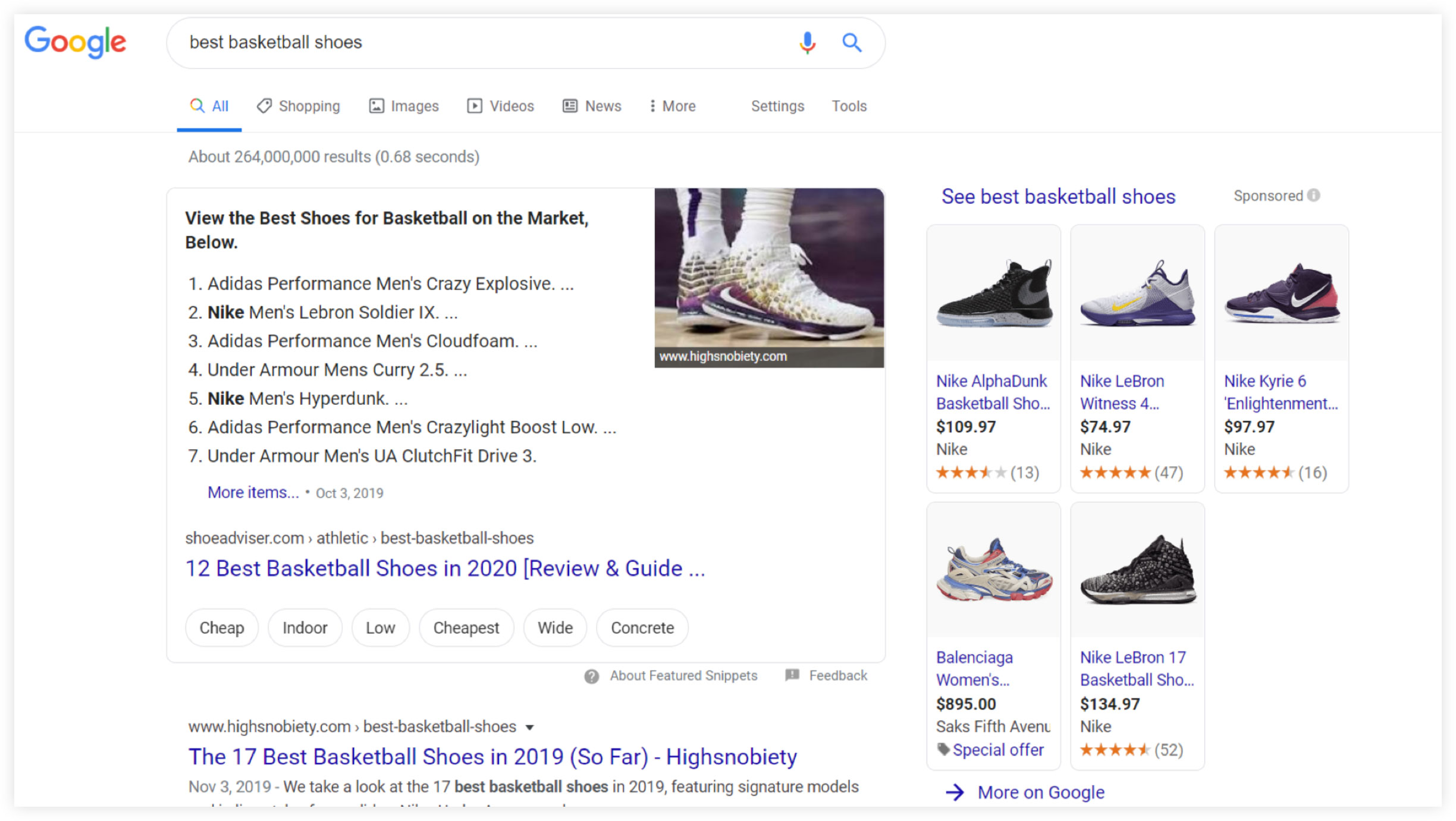This screenshot has height=821, width=1456.
Task: Click the $74.97 price text
Action: pyautogui.click(x=1105, y=427)
